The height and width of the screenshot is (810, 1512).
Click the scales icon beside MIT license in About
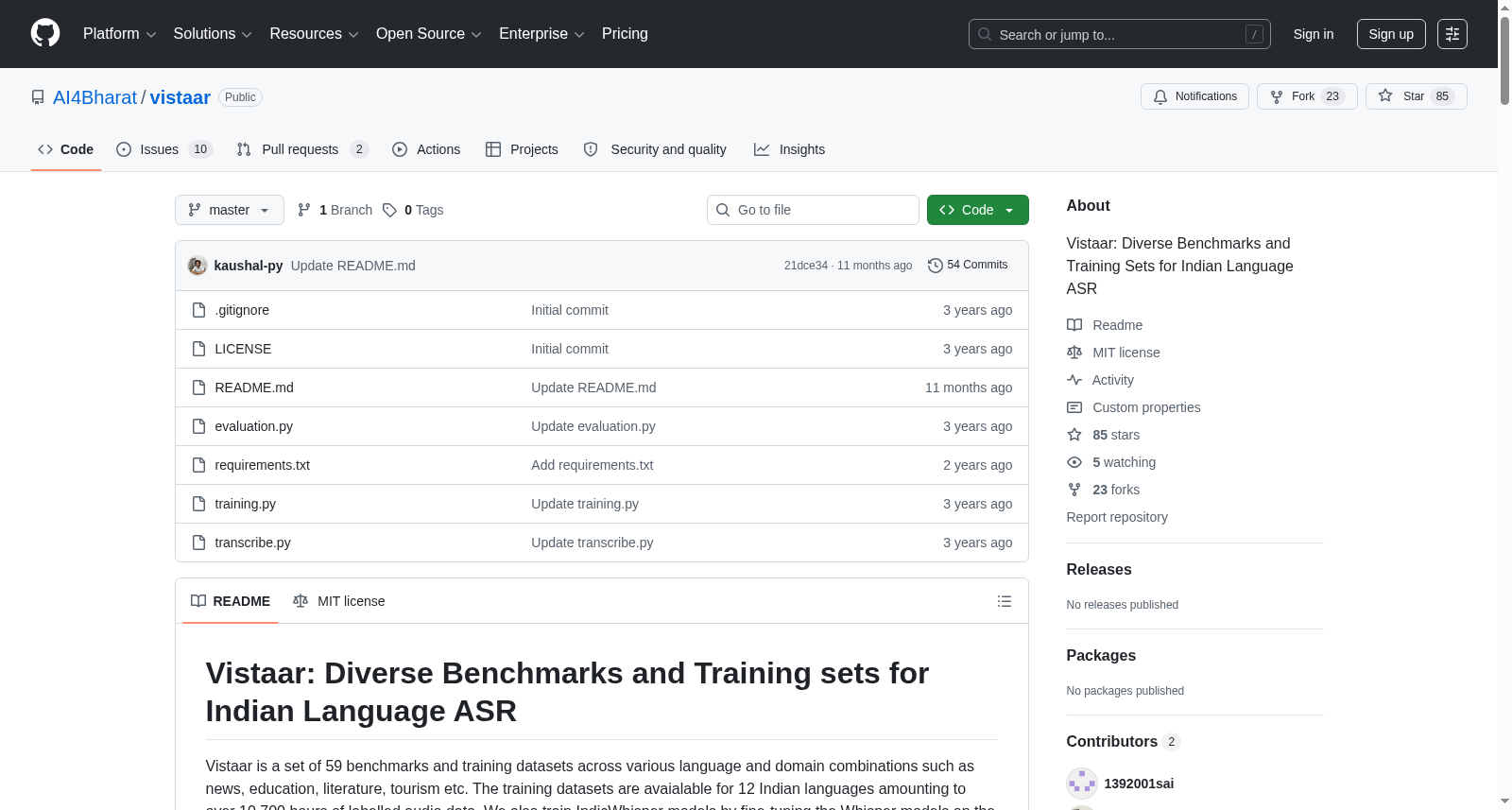(1074, 353)
